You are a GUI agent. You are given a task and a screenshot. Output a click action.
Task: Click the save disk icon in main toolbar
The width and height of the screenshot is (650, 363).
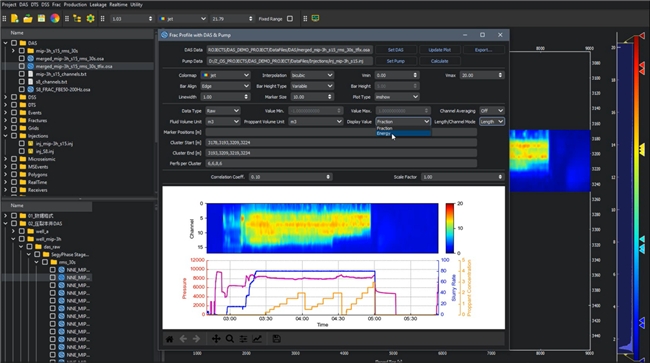coord(41,18)
